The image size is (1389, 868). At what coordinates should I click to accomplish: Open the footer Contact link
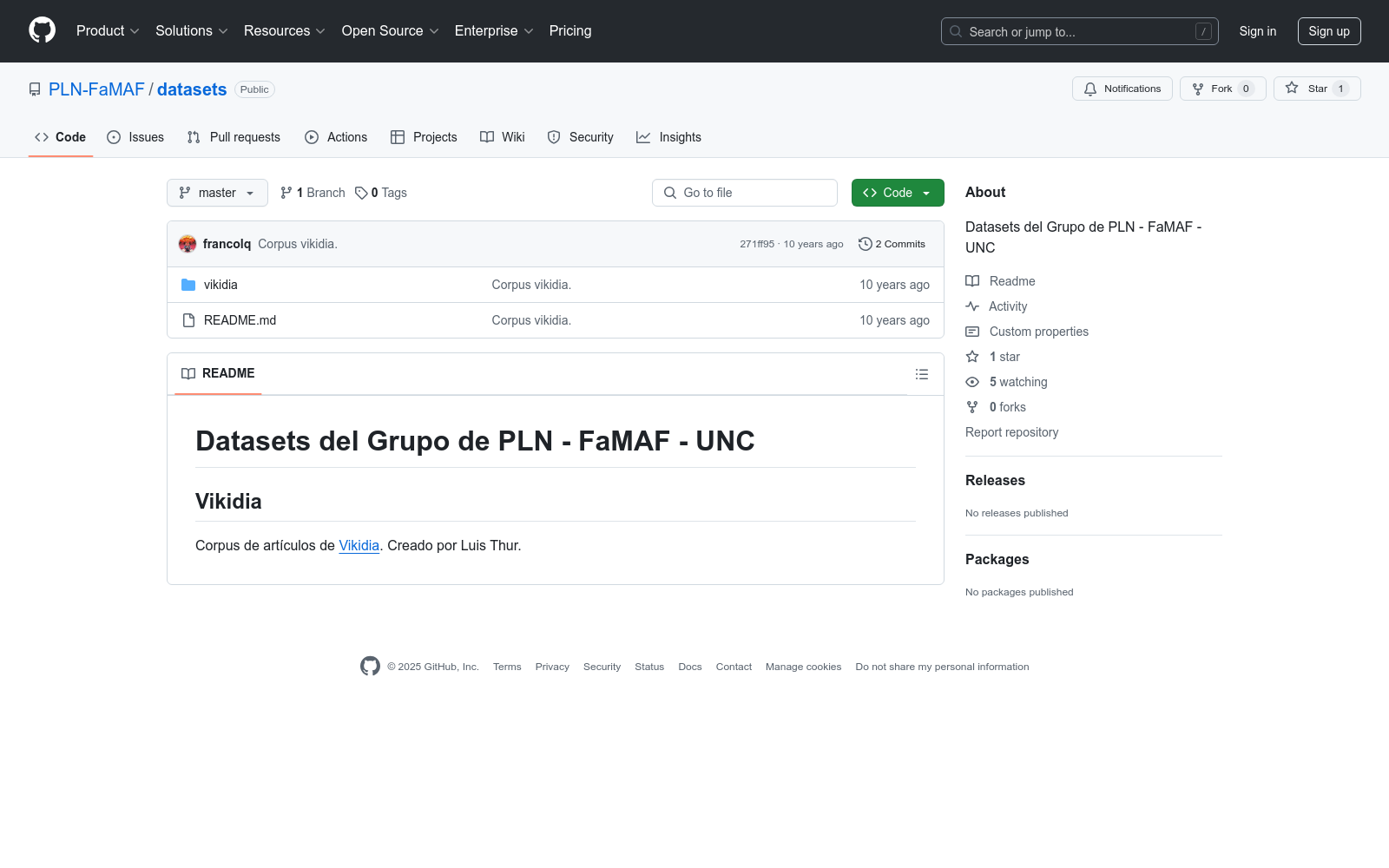[x=734, y=667]
